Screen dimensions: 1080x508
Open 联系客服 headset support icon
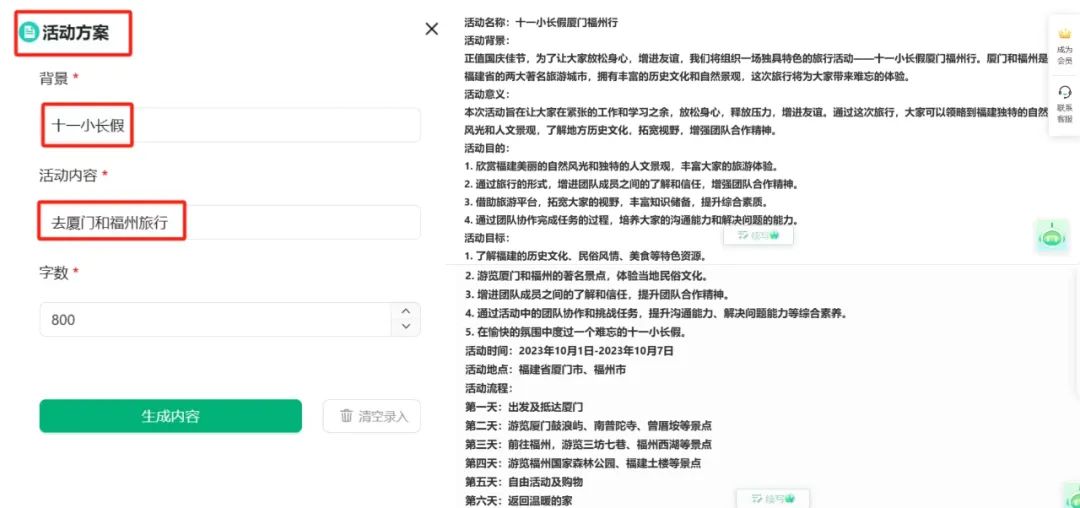1064,92
